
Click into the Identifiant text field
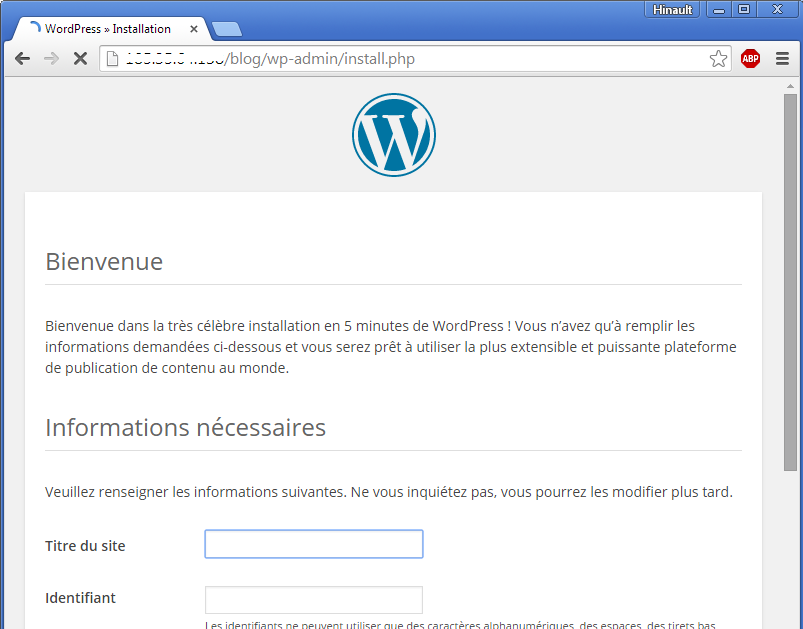pyautogui.click(x=313, y=600)
